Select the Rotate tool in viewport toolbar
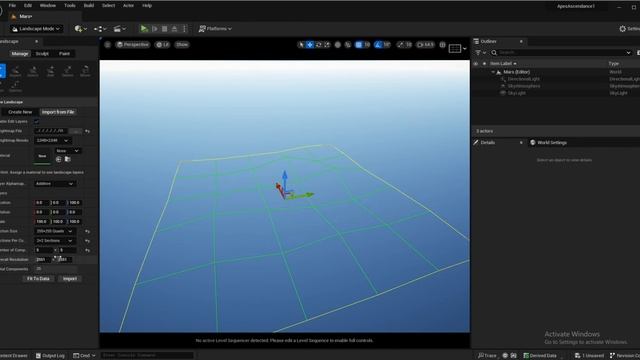 [x=318, y=44]
